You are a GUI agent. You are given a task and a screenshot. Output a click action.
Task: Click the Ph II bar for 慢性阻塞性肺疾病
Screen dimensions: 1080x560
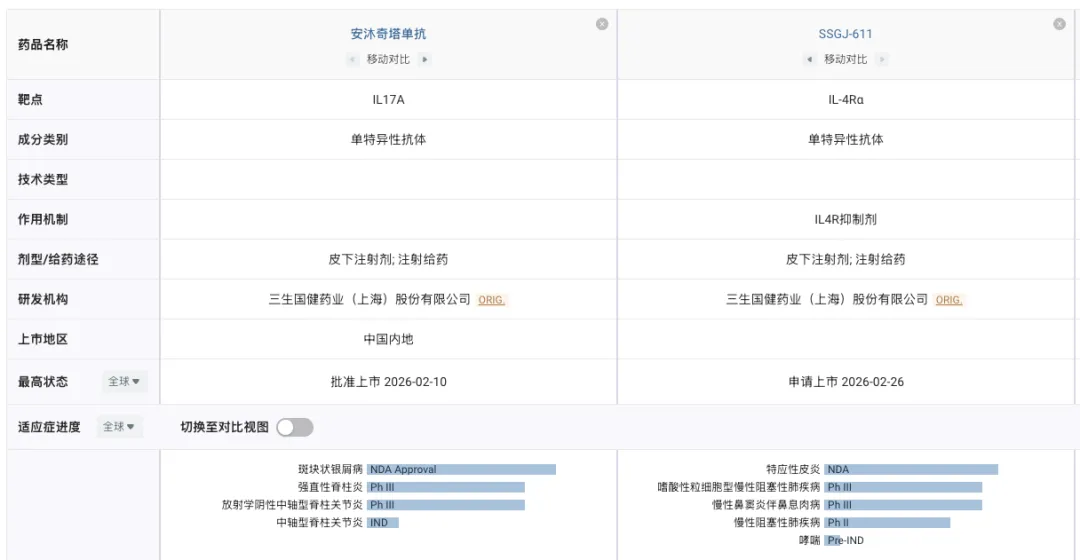[x=886, y=522]
